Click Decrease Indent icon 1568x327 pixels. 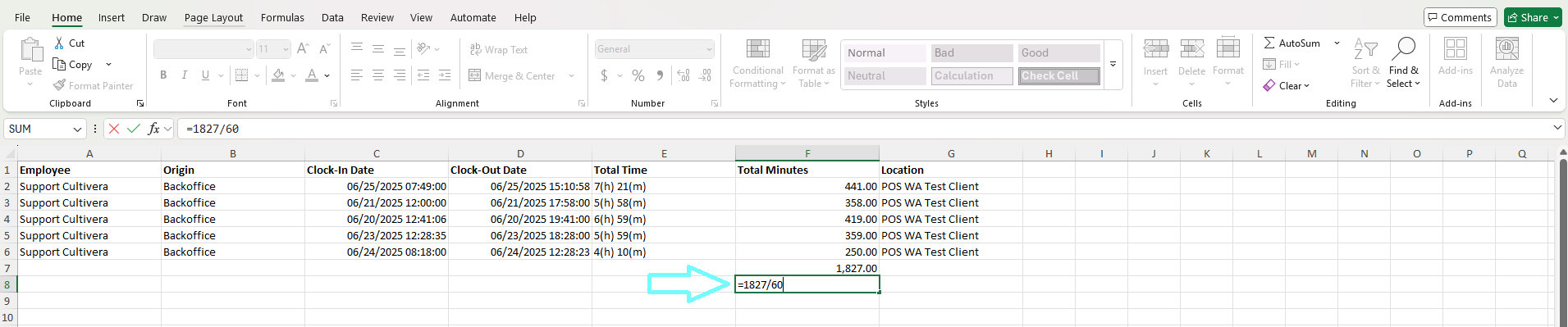pos(423,75)
